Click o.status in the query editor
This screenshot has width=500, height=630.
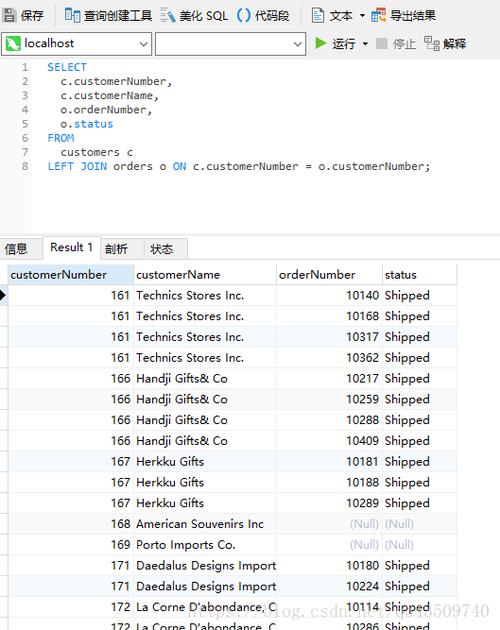86,124
